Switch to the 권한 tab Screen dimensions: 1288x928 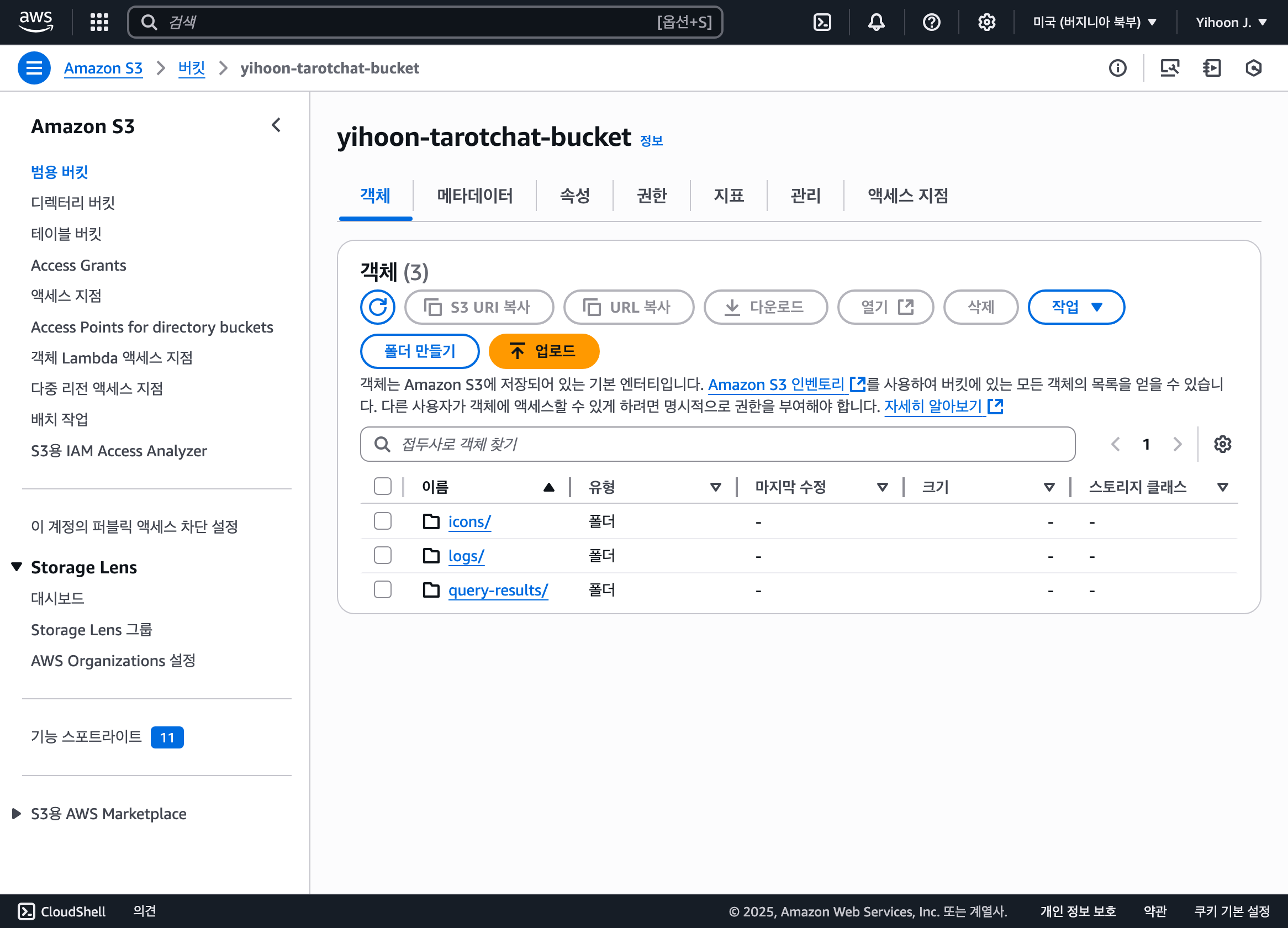(651, 196)
